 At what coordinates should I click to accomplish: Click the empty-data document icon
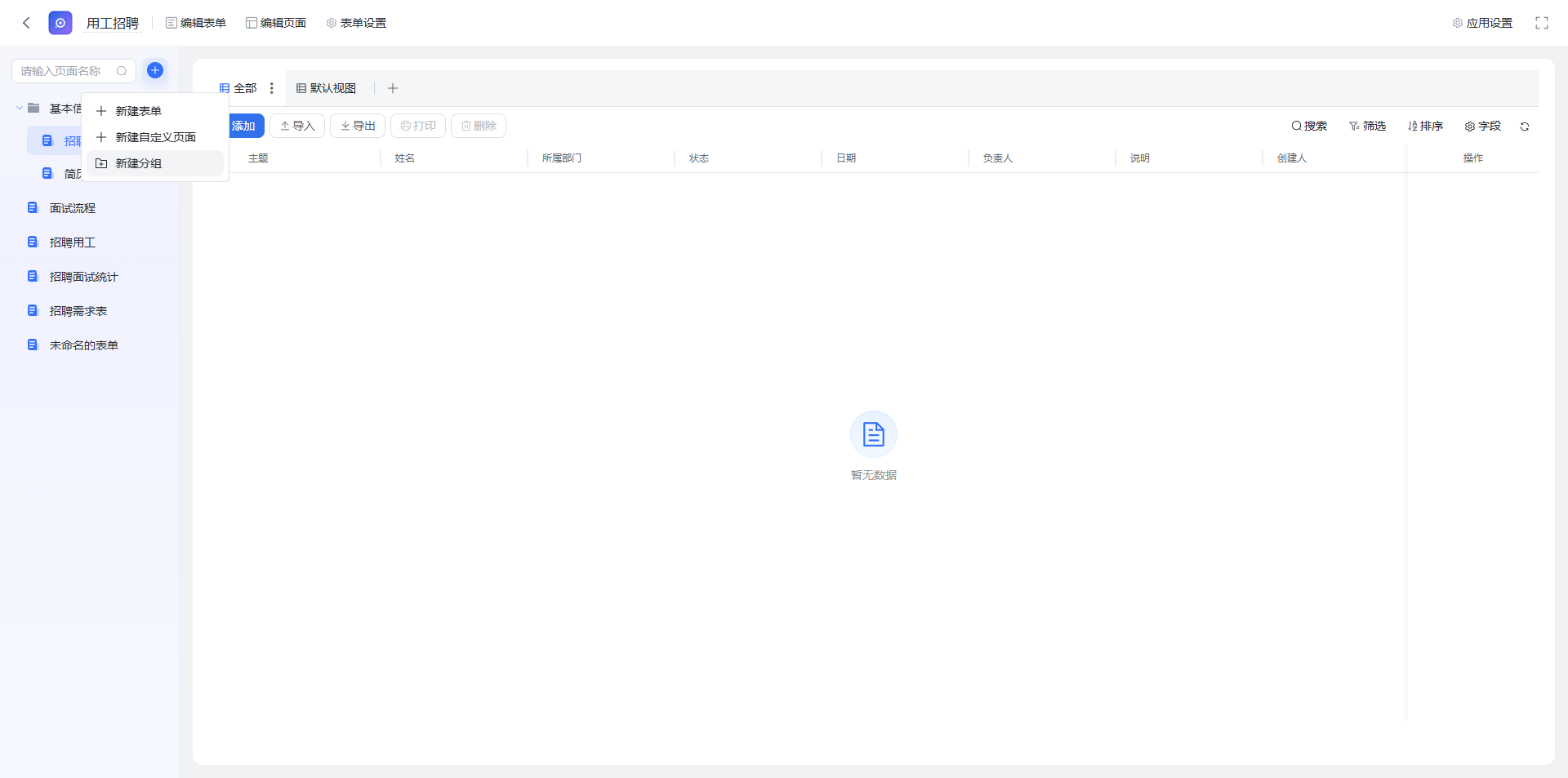point(874,434)
